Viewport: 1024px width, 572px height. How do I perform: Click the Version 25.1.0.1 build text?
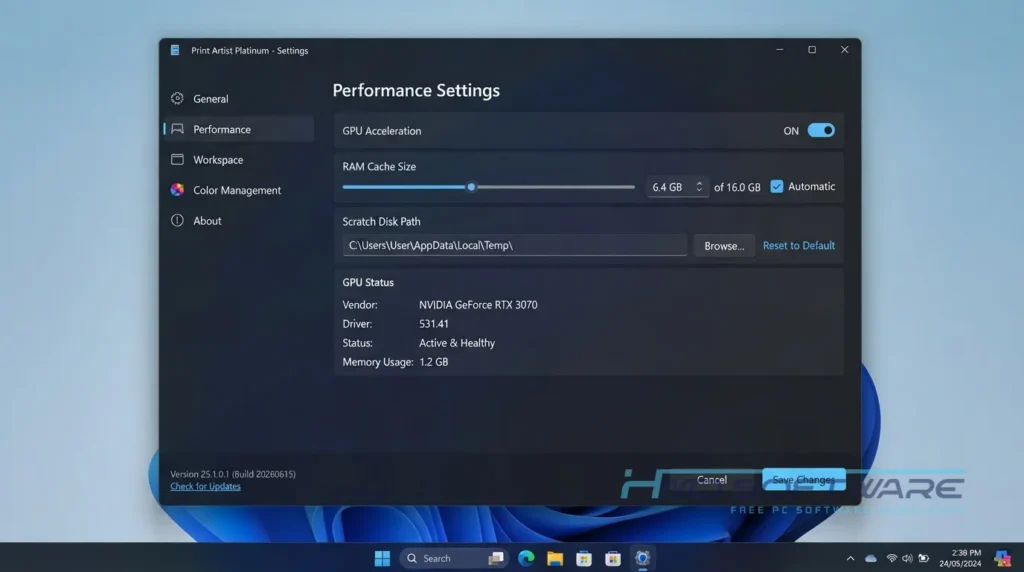(232, 474)
